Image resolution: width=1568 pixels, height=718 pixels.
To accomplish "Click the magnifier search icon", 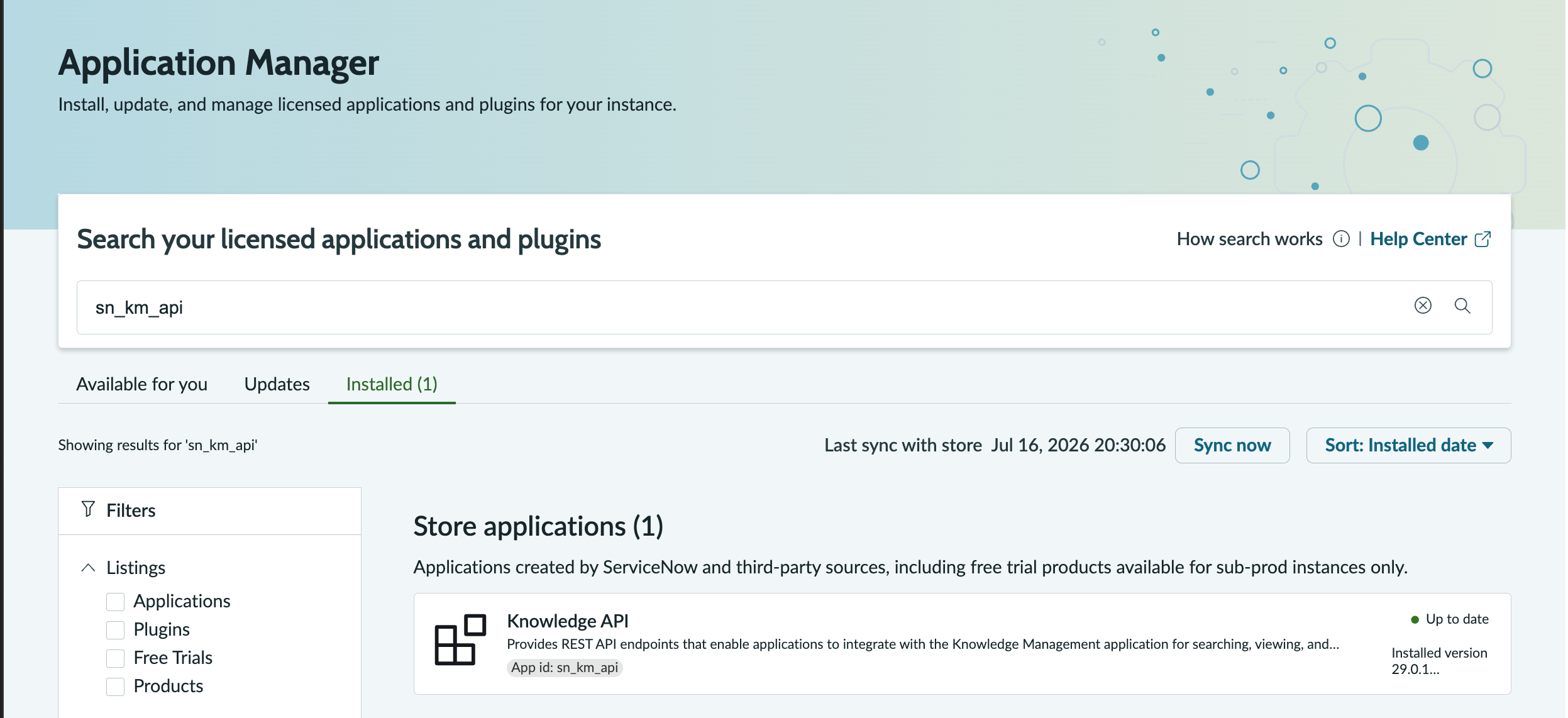I will 1462,306.
